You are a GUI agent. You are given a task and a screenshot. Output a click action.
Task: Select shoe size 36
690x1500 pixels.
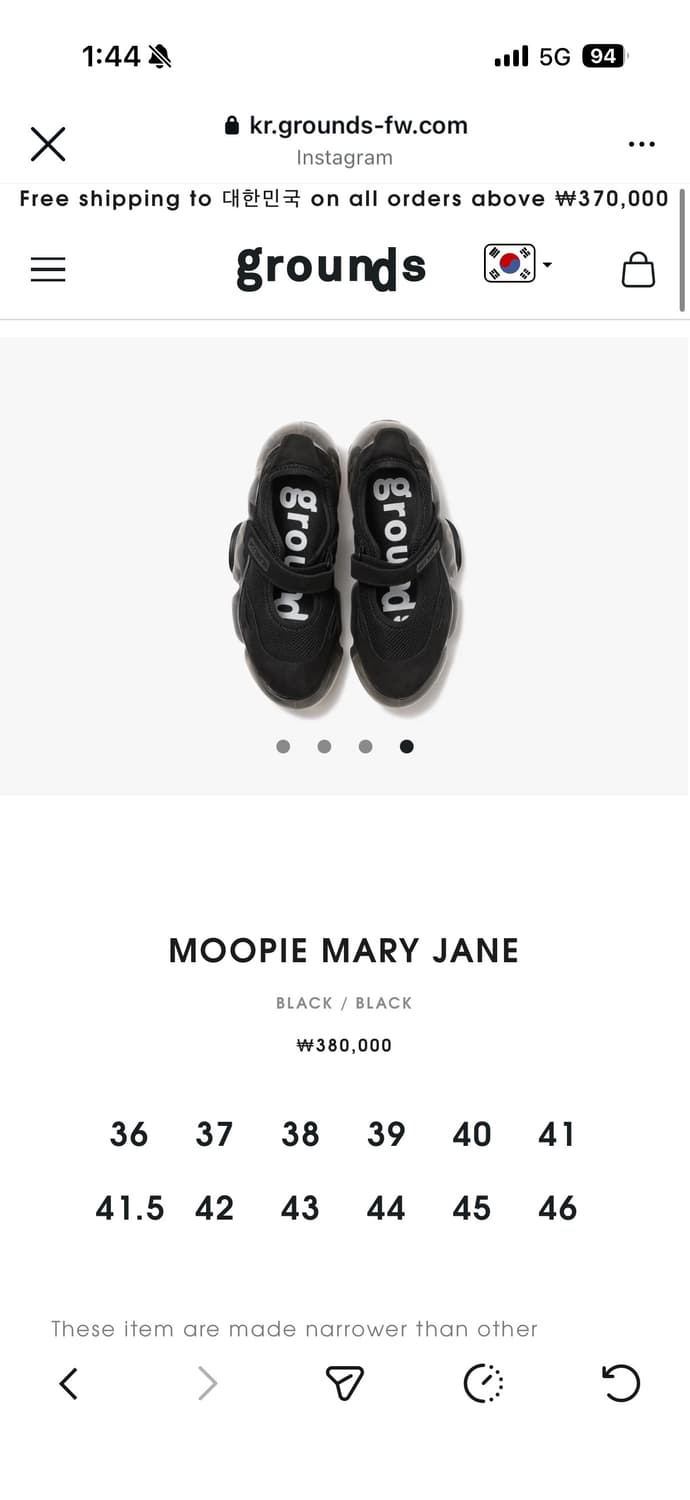point(129,1134)
